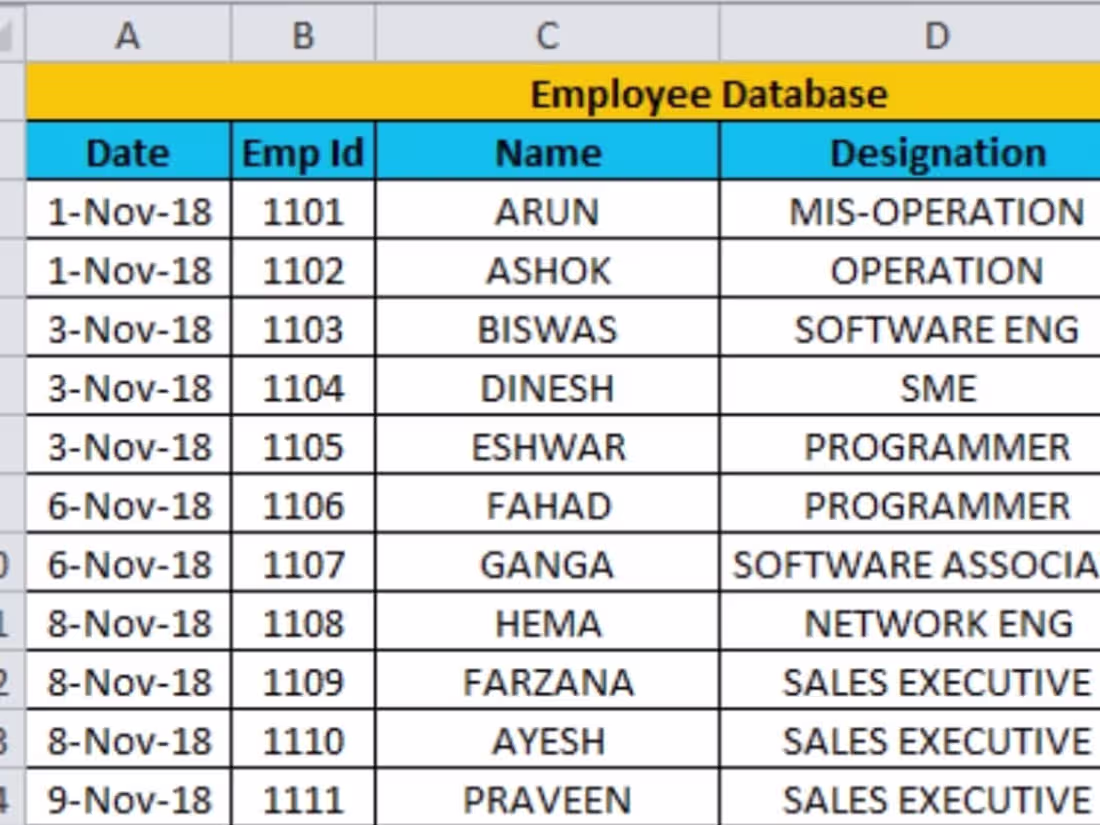Select column C header
The width and height of the screenshot is (1100, 825).
pos(546,32)
